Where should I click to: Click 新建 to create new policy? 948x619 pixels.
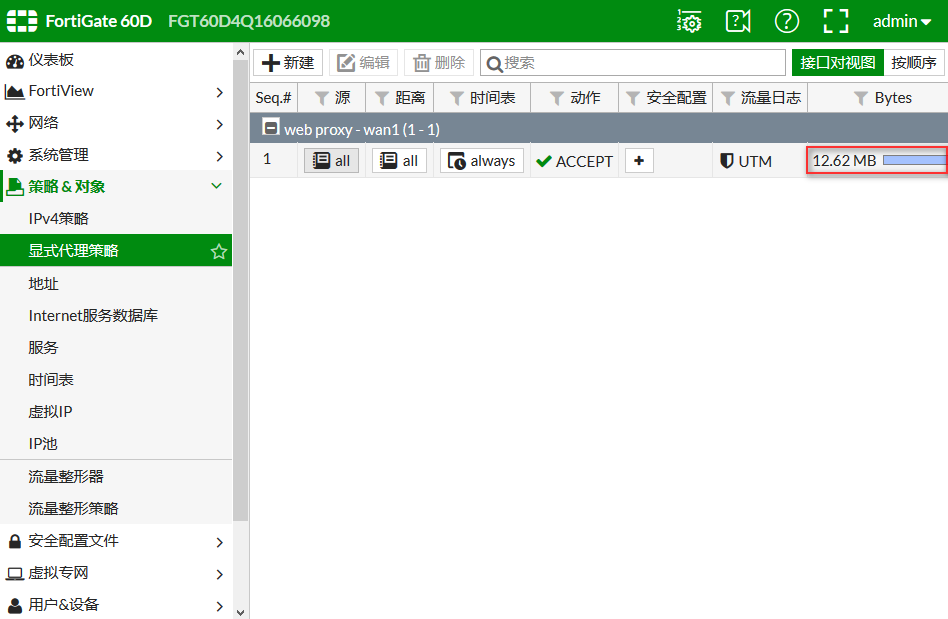pos(288,62)
